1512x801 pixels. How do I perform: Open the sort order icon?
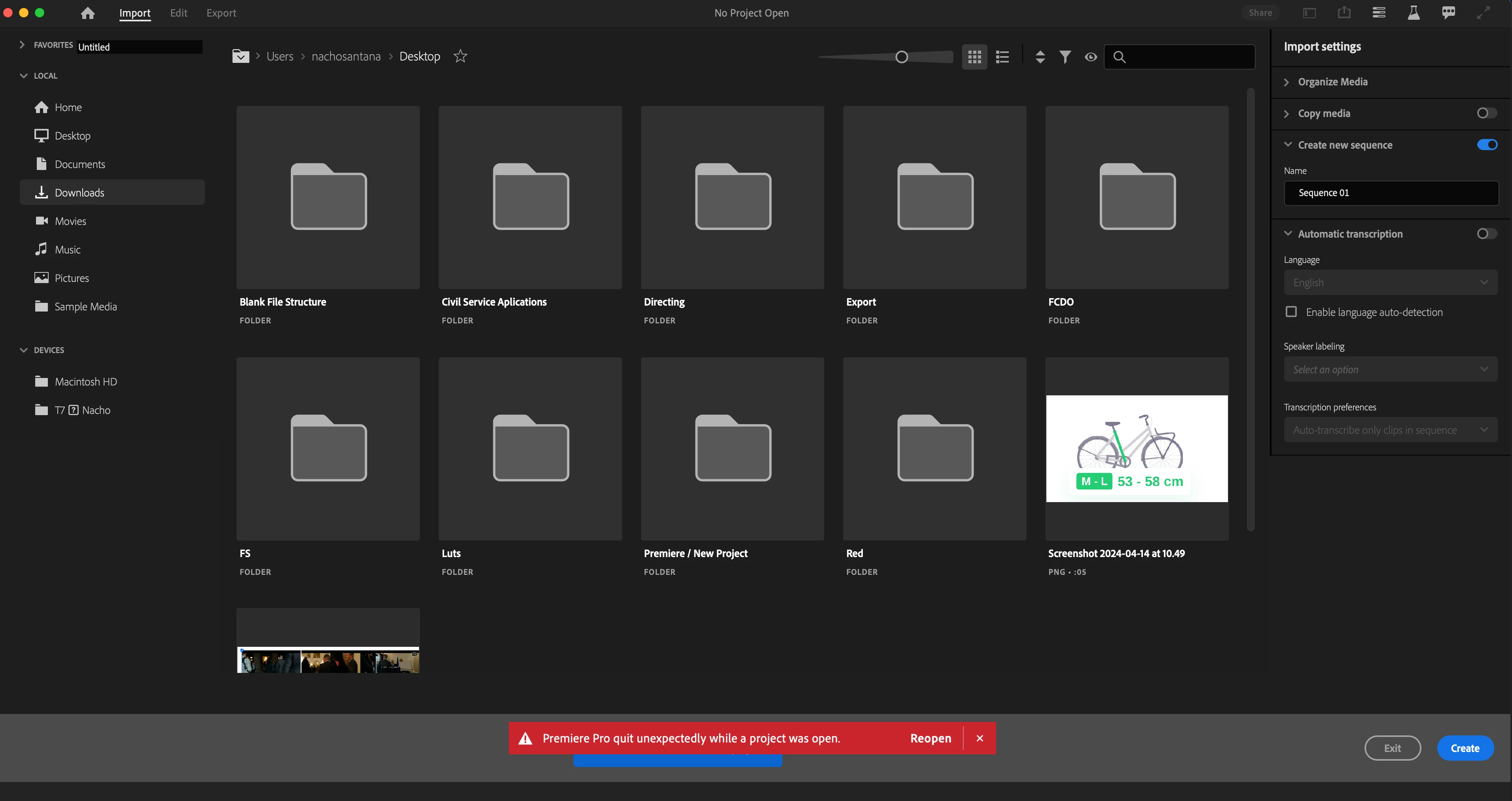[1040, 57]
